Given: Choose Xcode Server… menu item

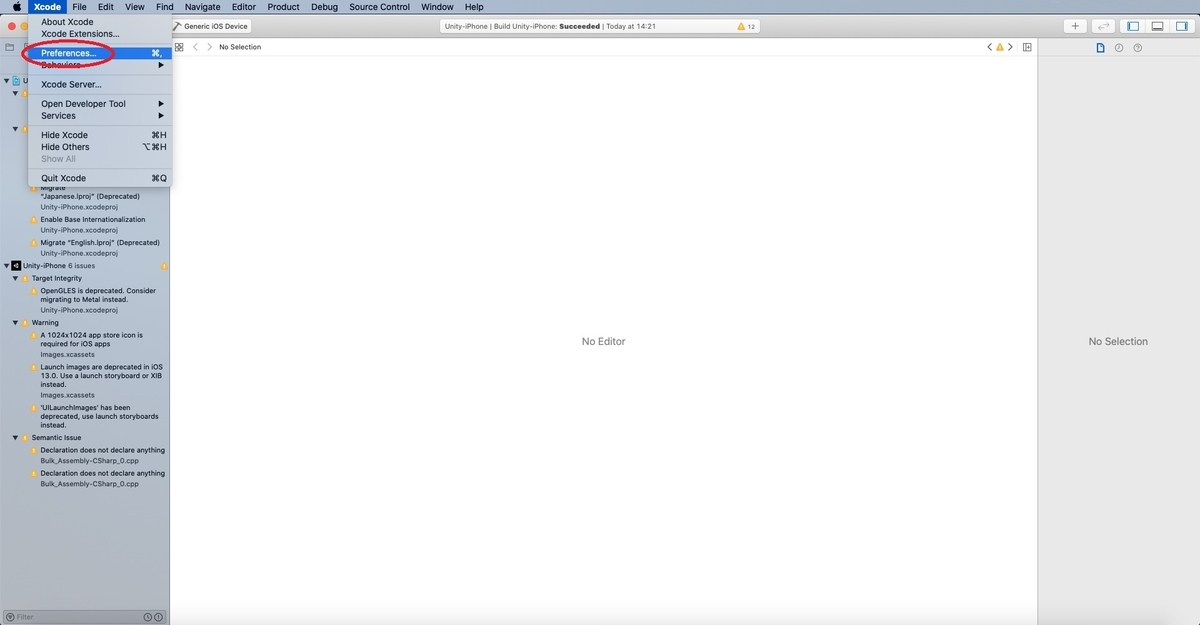Looking at the screenshot, I should click(x=100, y=85).
